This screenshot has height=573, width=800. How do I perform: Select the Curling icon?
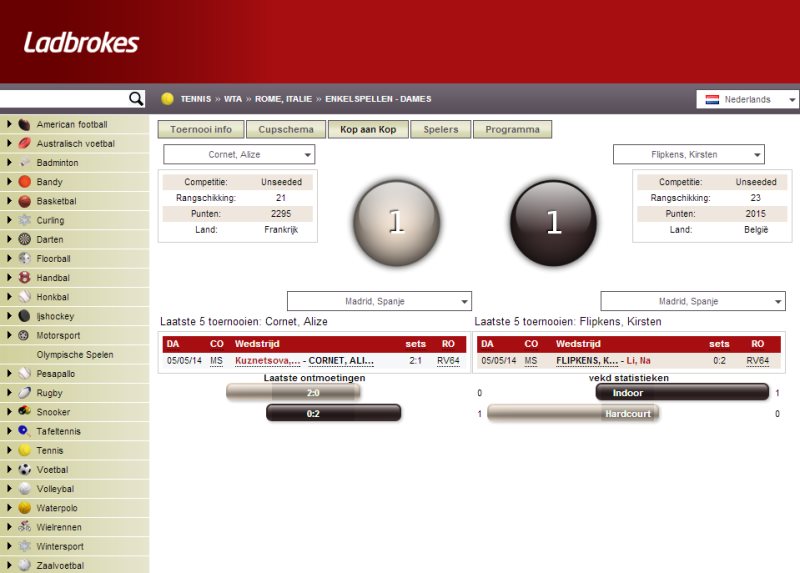coord(24,220)
